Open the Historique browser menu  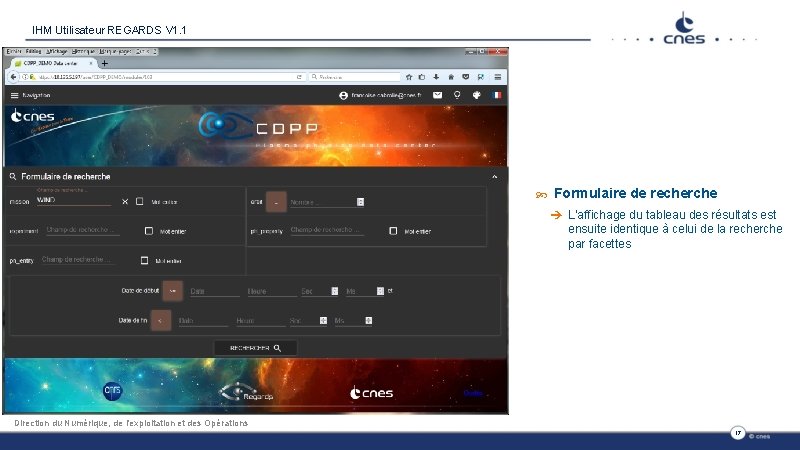click(83, 52)
